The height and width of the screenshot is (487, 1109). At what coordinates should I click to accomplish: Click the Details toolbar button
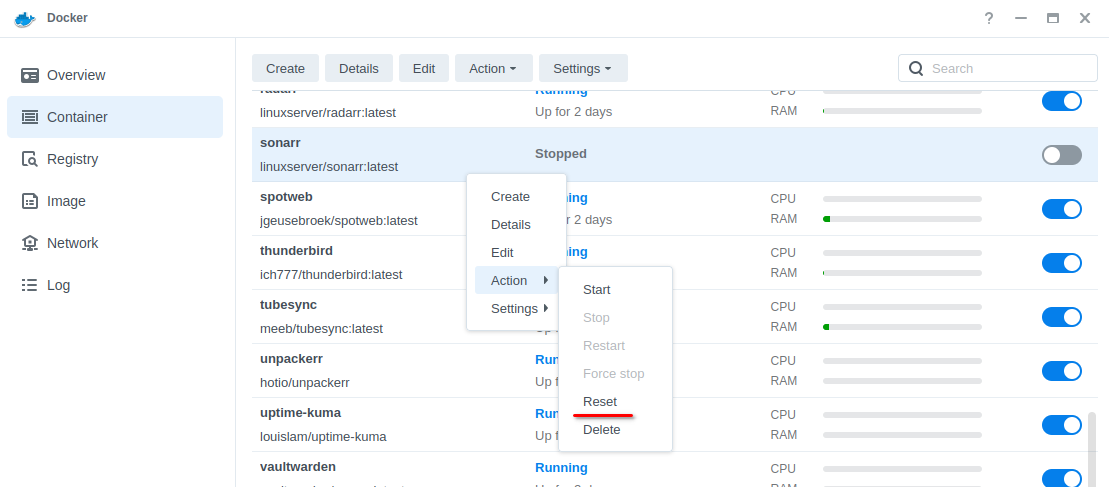pyautogui.click(x=359, y=68)
